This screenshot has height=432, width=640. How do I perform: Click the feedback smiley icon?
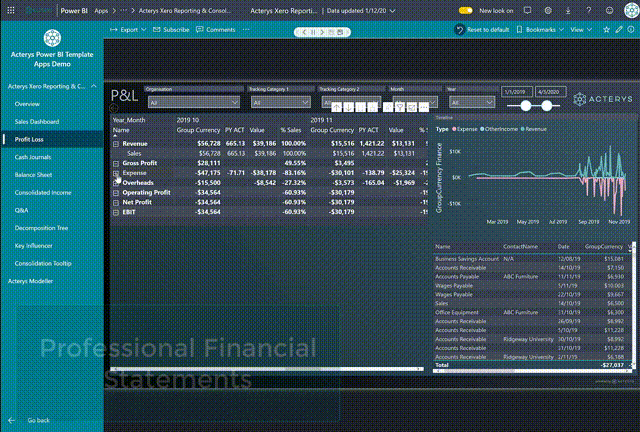[x=609, y=11]
